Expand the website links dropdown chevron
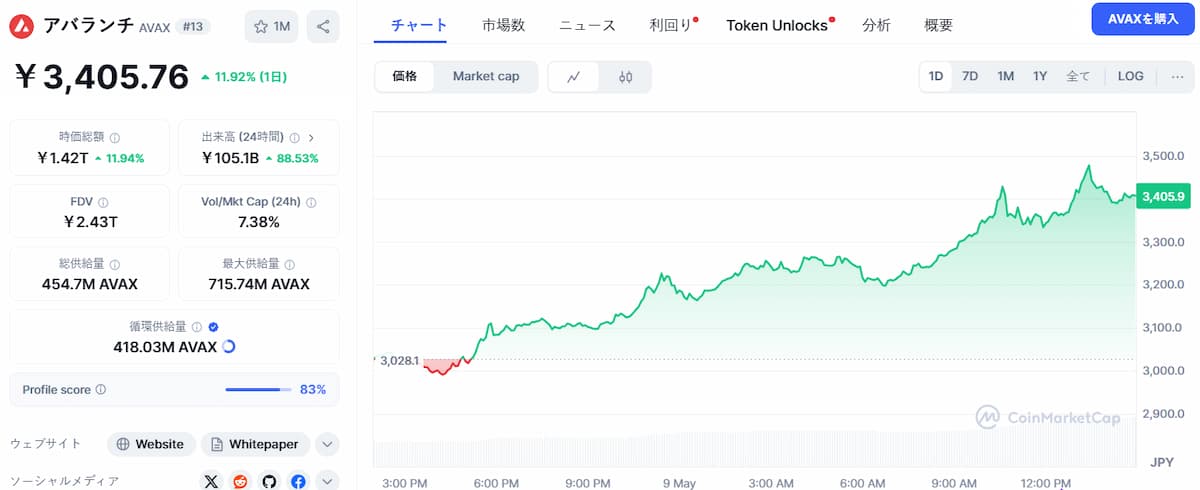 pos(327,444)
